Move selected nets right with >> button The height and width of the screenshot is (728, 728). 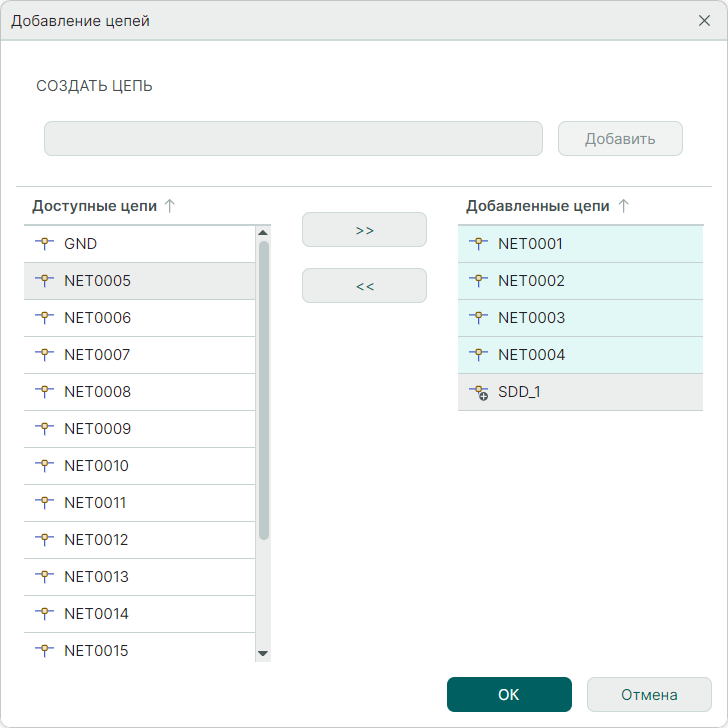tap(364, 230)
